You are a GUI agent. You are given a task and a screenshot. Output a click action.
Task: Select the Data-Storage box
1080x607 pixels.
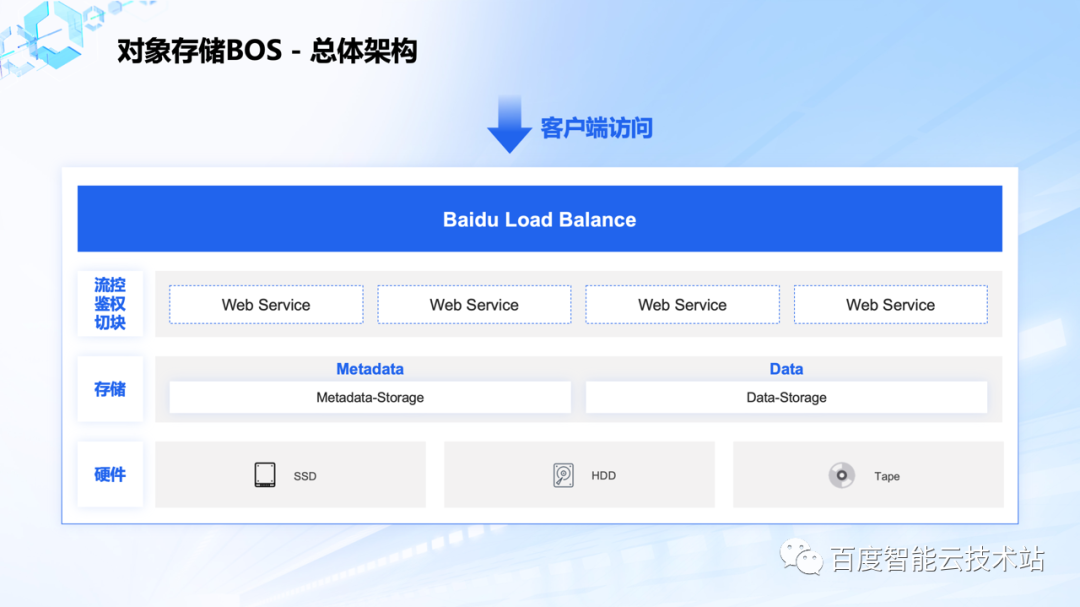point(786,398)
